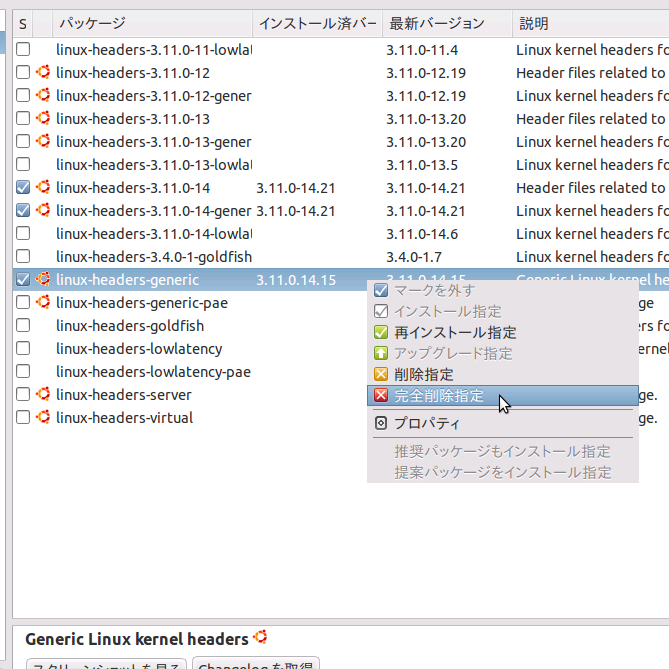The image size is (669, 669).
Task: Toggle checkbox for linux-headers-3.11.0-12-generic
Action: coord(23,96)
